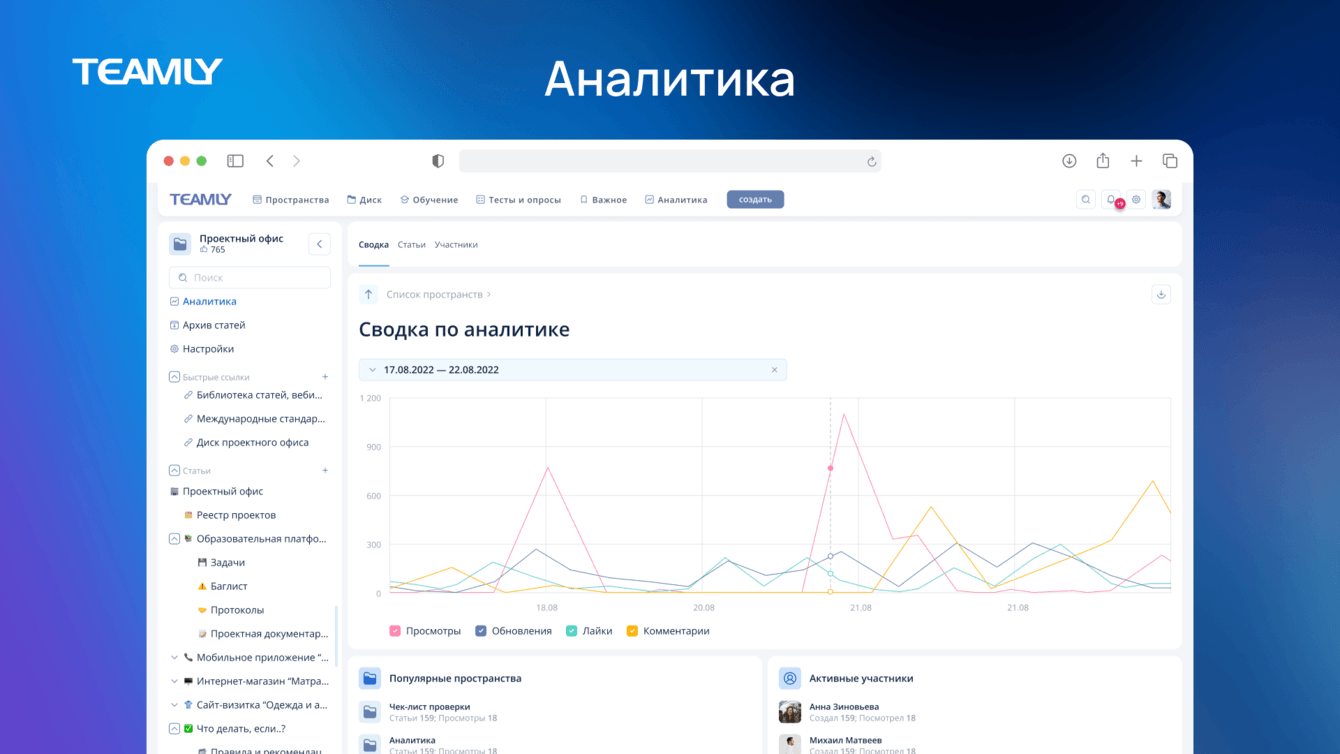Open the user profile avatar

tap(1161, 200)
